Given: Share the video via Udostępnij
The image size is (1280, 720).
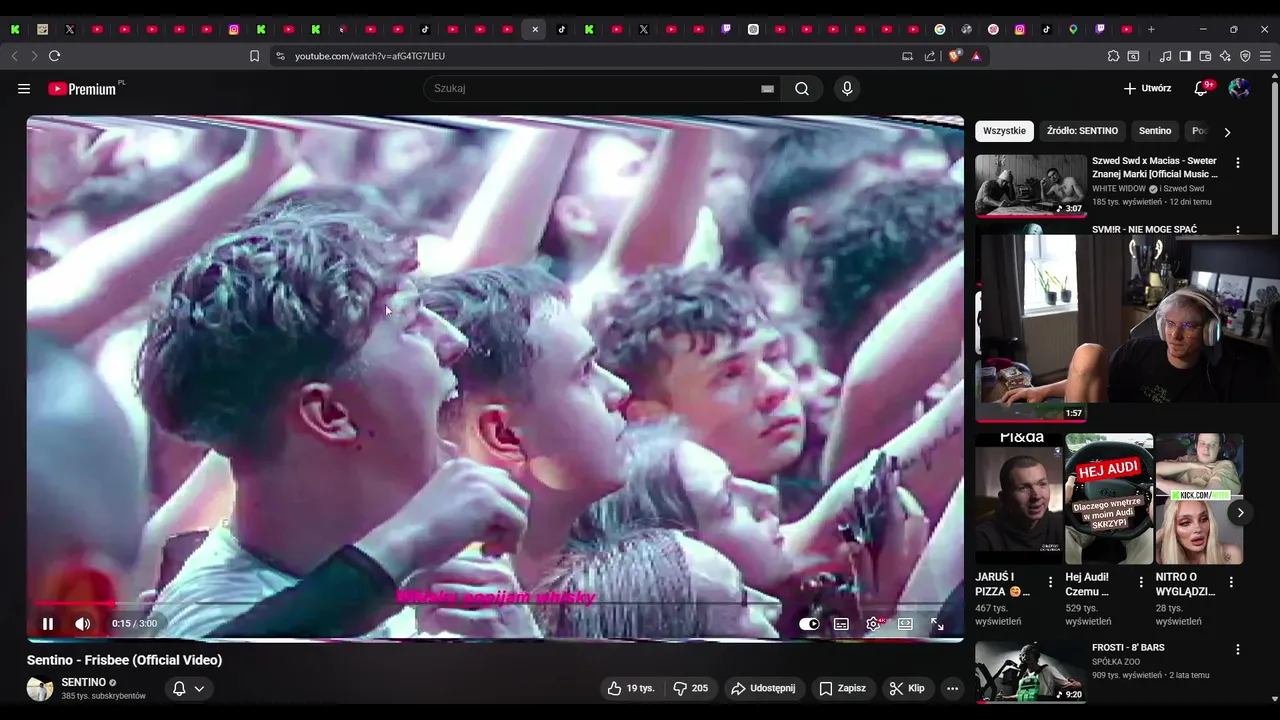Looking at the screenshot, I should (763, 688).
